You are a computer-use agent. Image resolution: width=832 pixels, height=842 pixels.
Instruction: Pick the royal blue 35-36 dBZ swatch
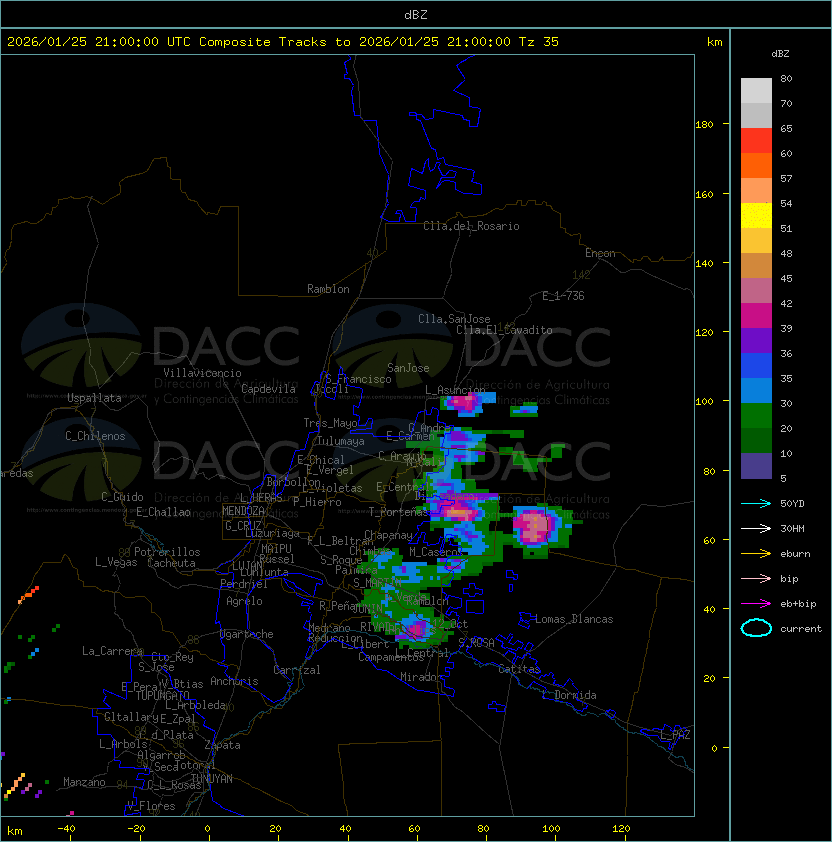click(x=756, y=365)
